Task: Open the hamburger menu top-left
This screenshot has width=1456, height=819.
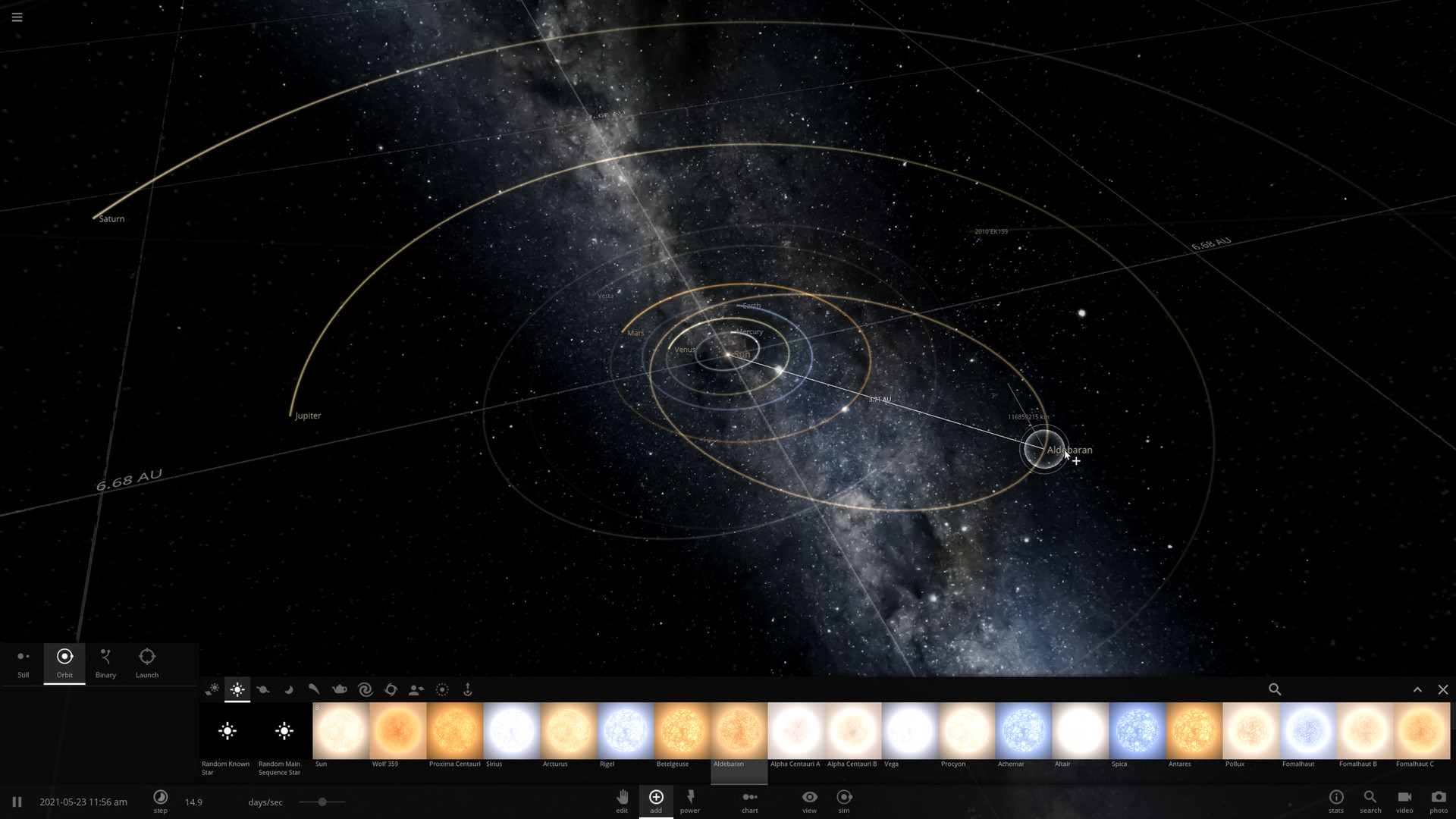Action: (17, 17)
